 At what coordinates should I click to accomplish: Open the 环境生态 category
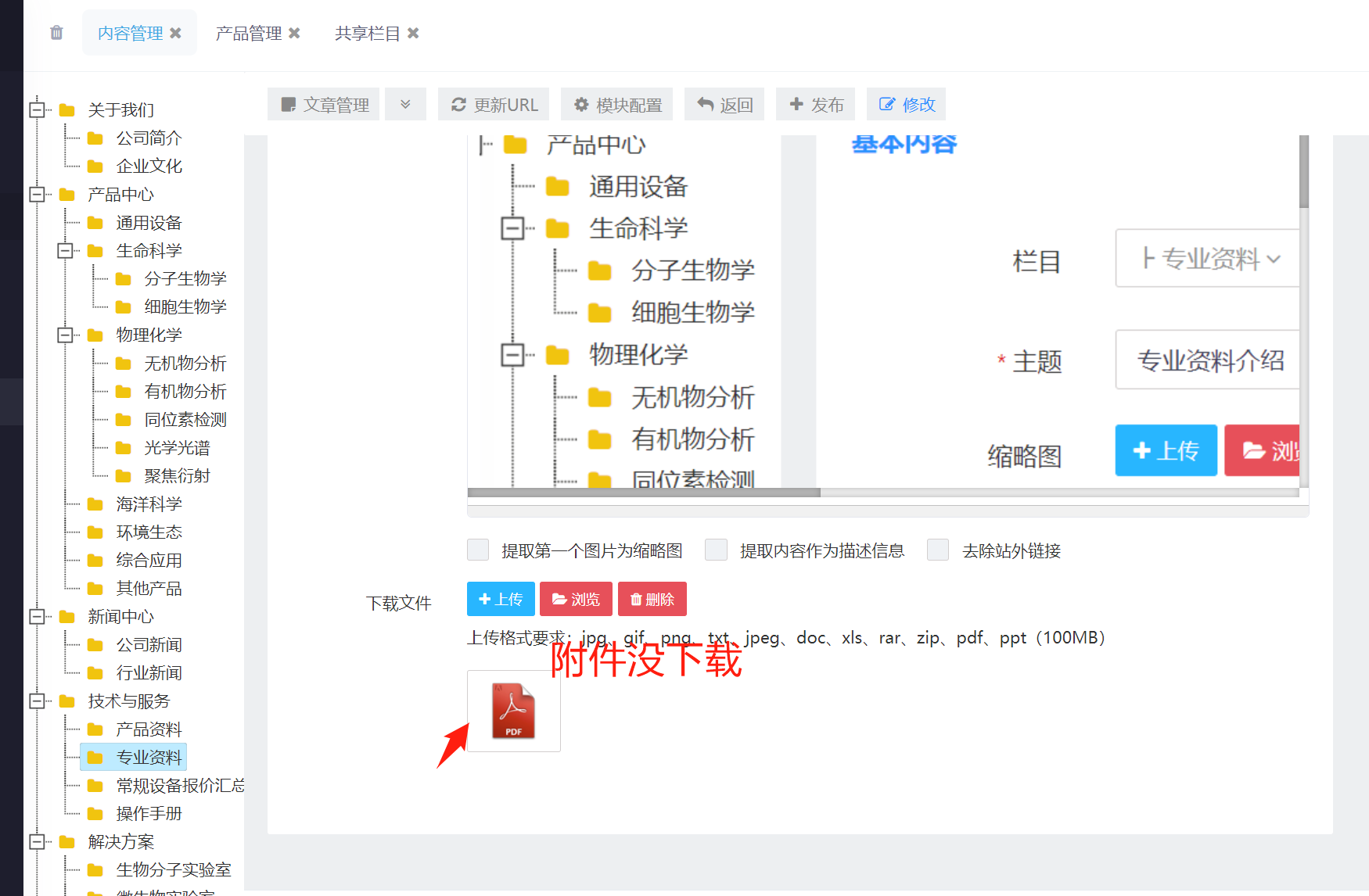click(149, 532)
